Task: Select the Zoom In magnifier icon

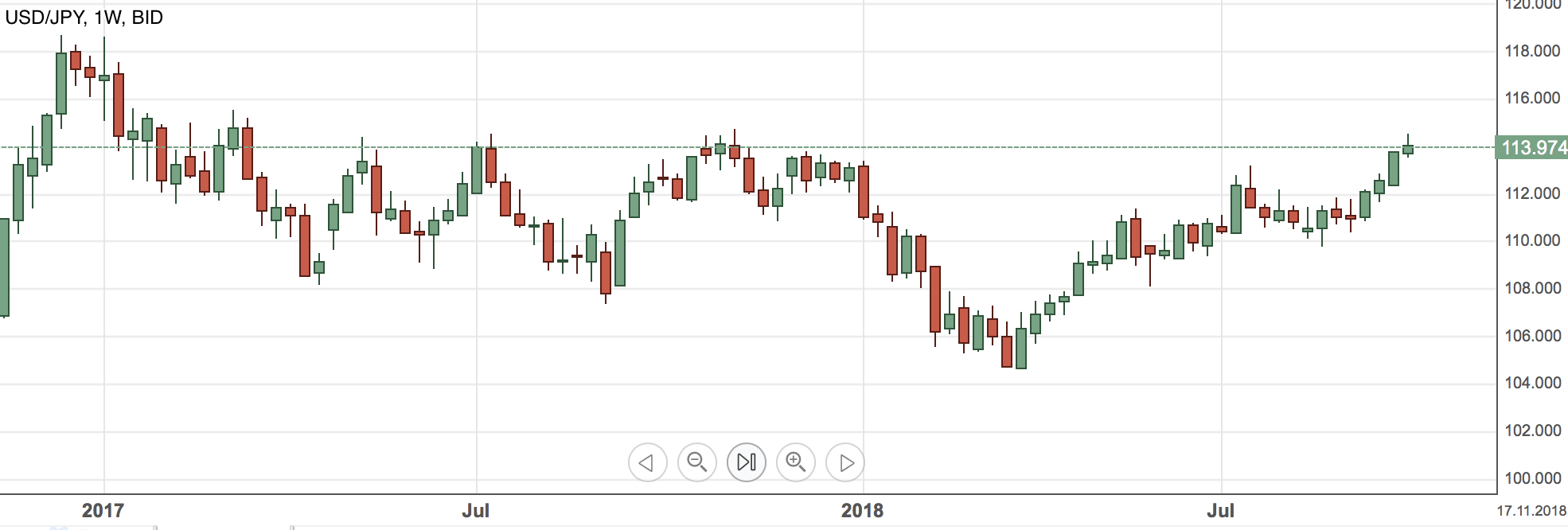Action: coord(796,462)
